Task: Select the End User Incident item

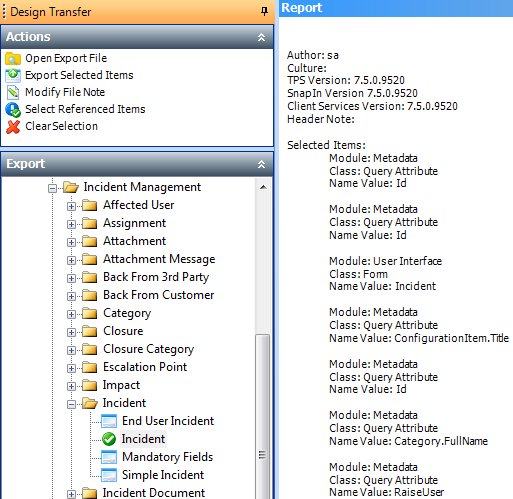Action: [168, 421]
